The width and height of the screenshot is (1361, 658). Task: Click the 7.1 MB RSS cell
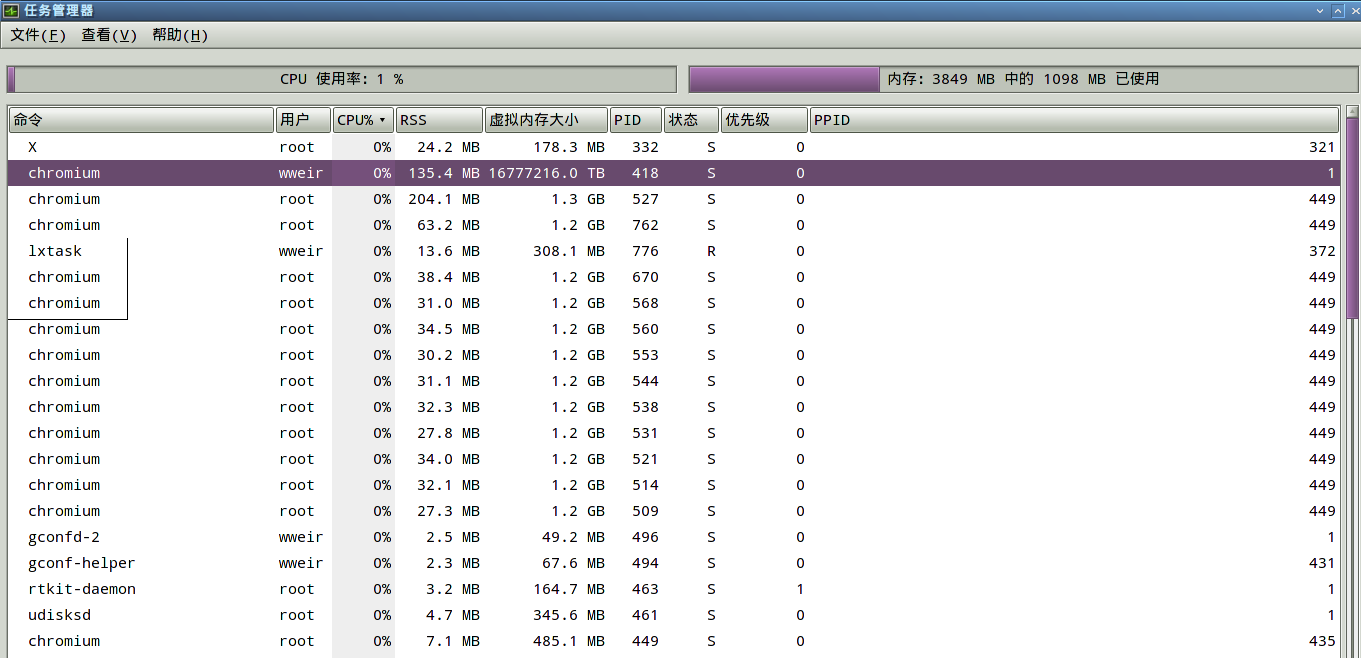tap(452, 641)
